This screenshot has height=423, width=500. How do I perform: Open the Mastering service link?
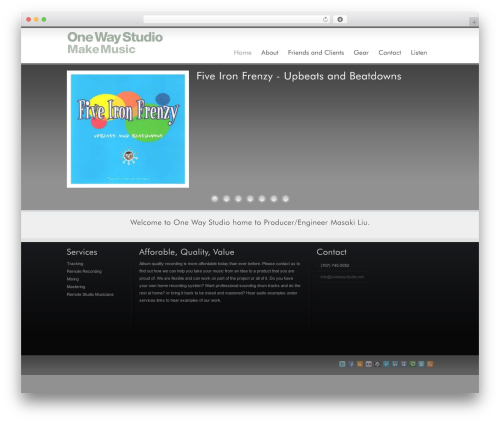pos(76,287)
